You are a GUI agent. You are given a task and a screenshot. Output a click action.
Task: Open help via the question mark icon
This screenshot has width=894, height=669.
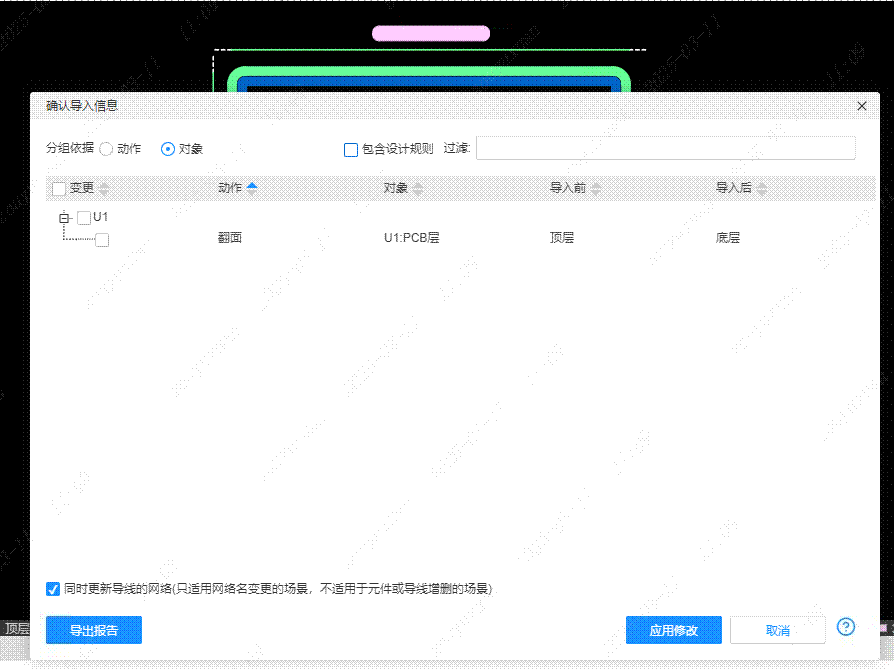pos(846,625)
